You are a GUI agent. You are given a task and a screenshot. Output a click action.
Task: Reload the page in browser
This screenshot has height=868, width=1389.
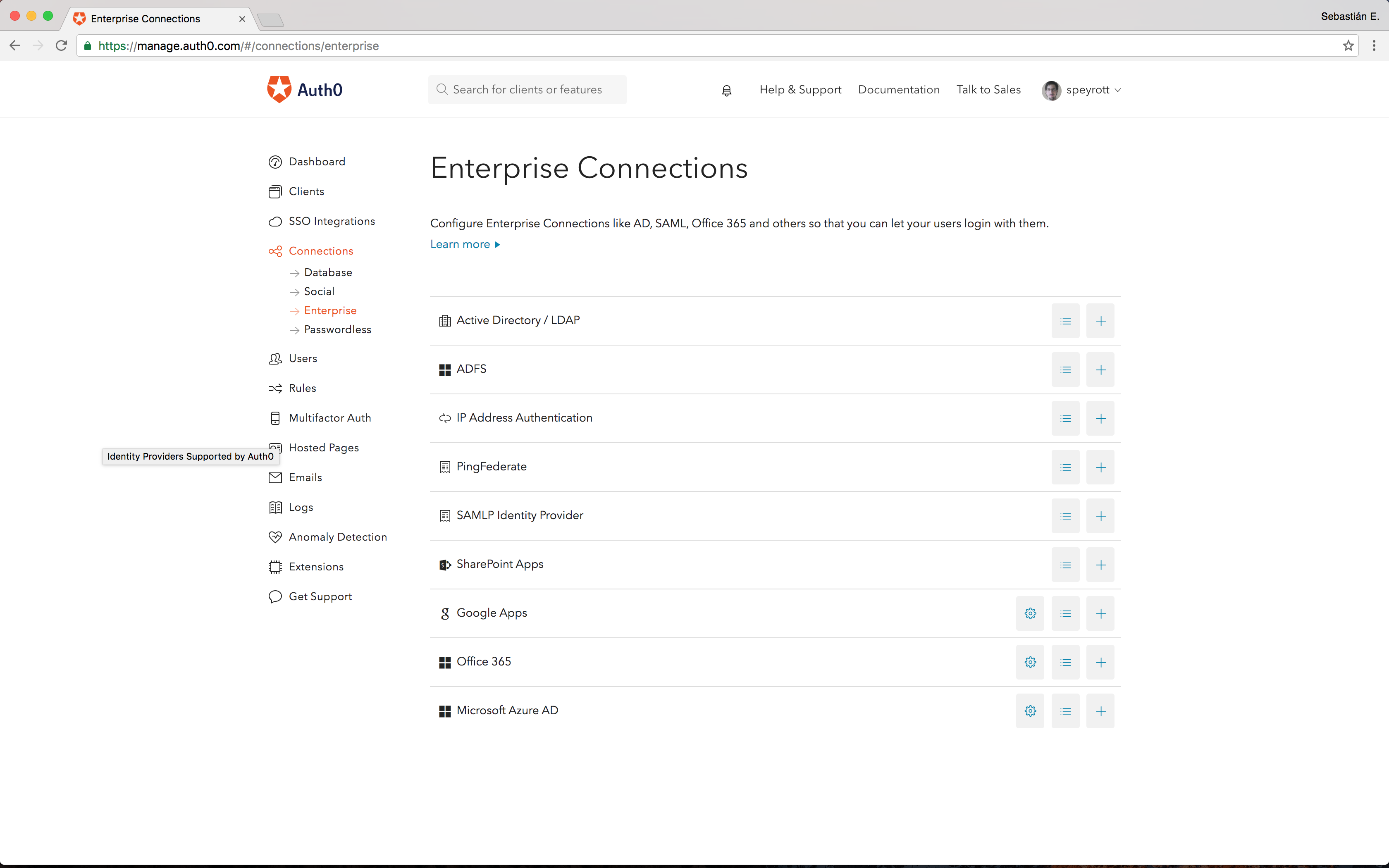point(62,46)
